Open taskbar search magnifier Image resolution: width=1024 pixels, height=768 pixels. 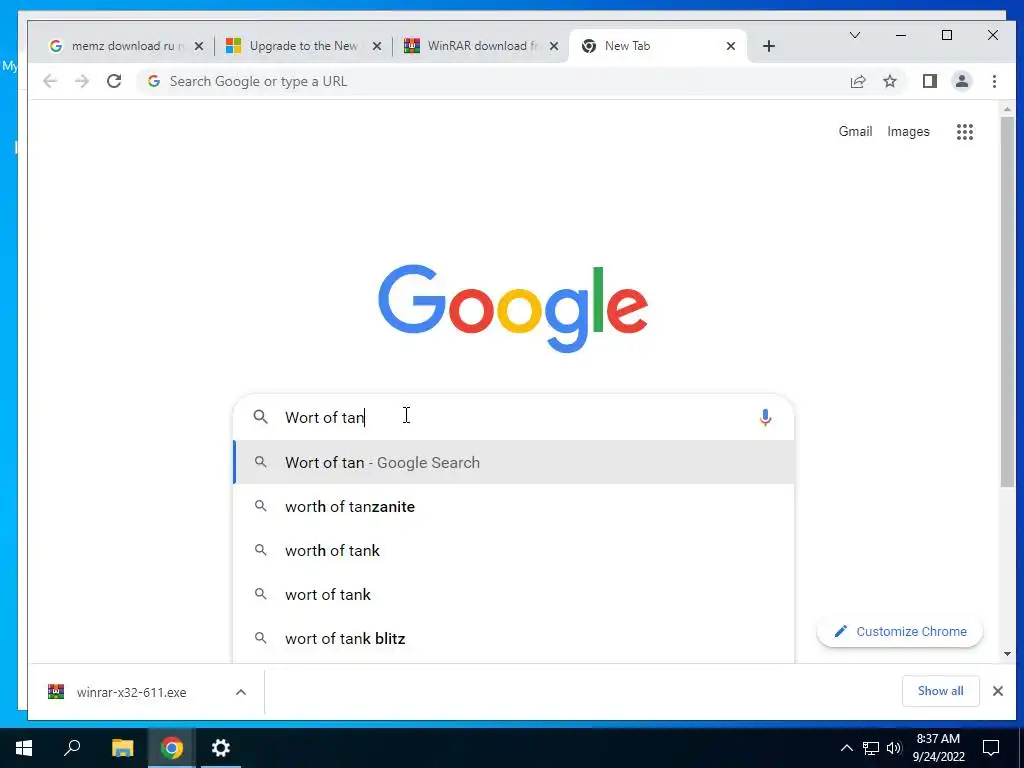[72, 748]
